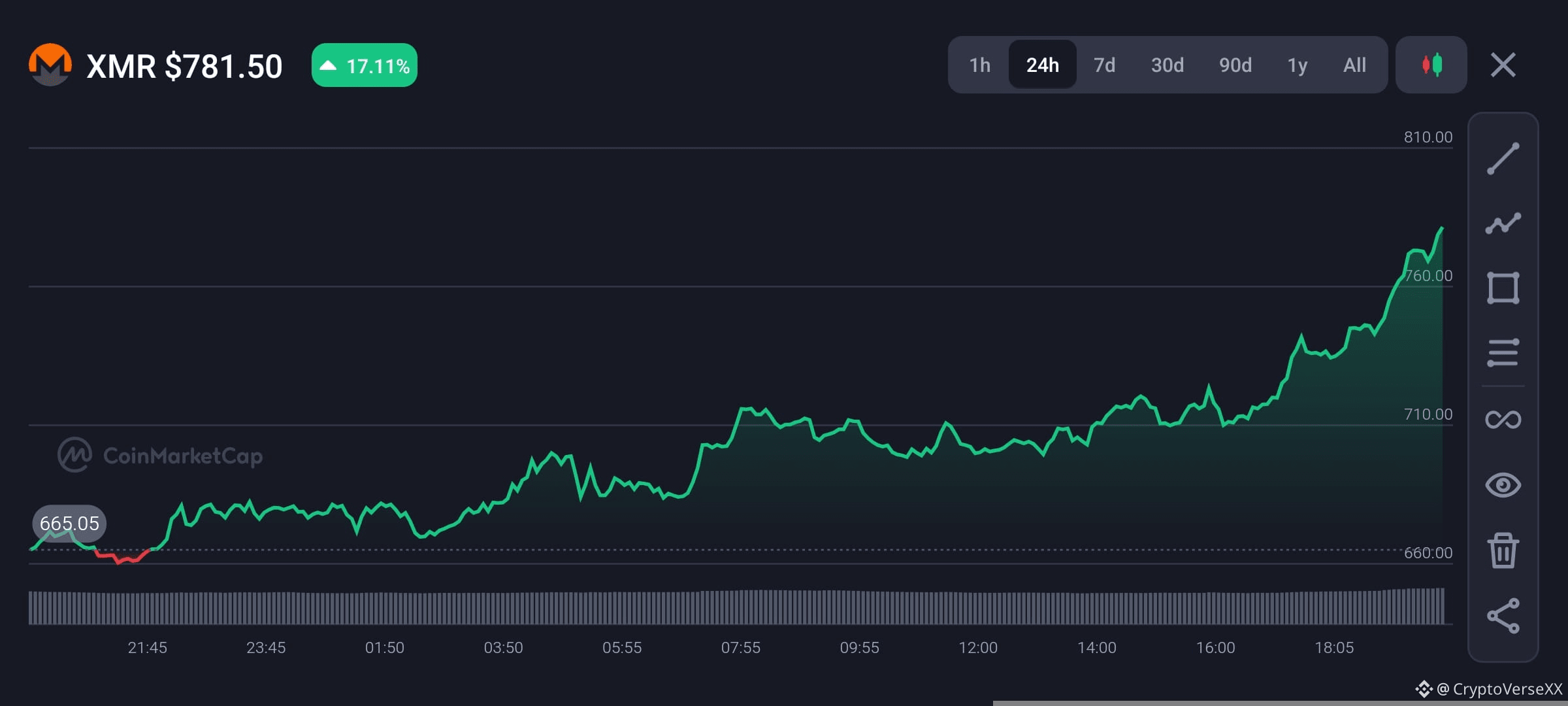View the 90d chart range

coord(1235,65)
